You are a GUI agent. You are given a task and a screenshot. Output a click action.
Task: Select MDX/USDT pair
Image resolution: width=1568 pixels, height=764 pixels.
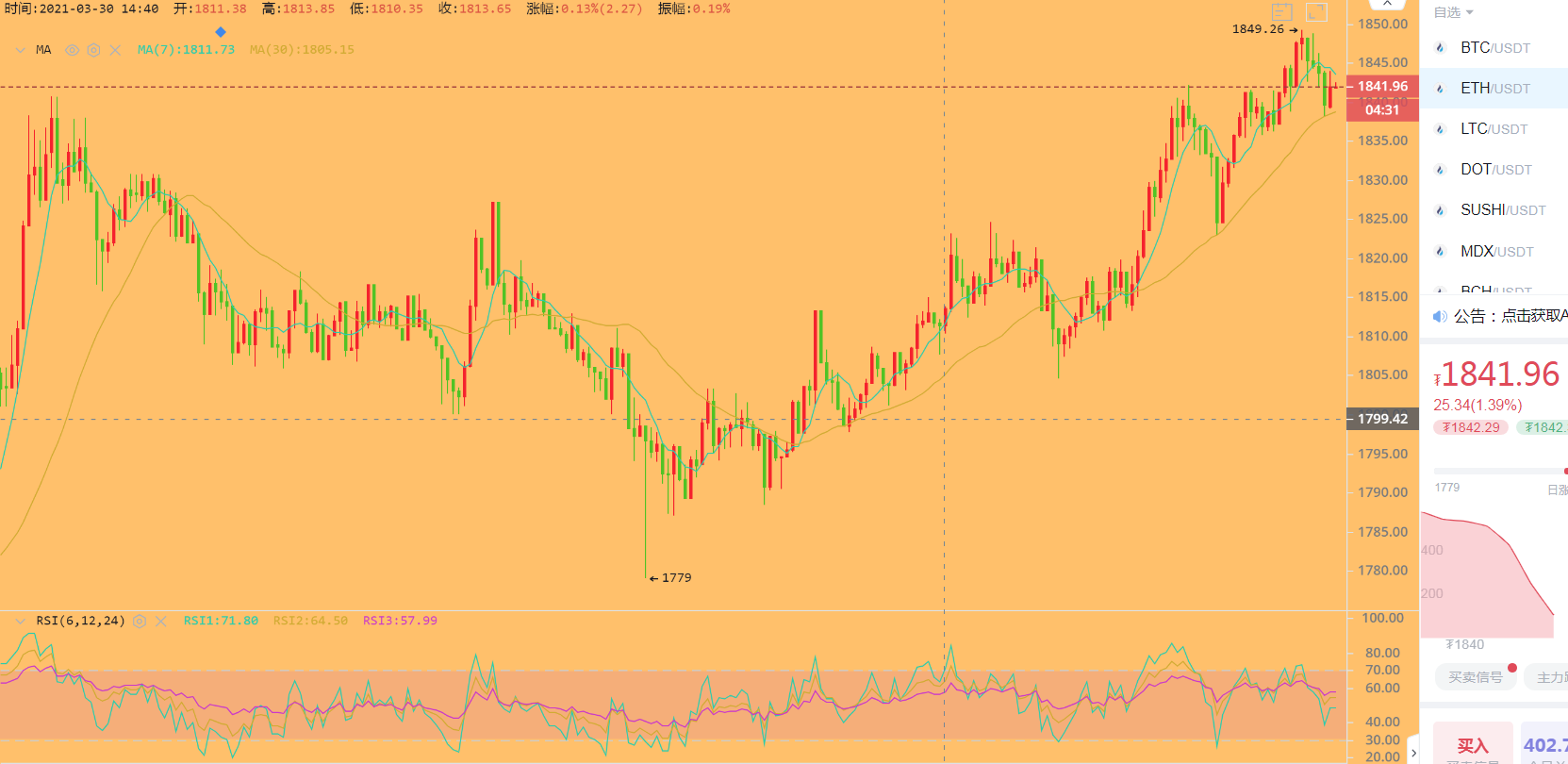[1494, 251]
